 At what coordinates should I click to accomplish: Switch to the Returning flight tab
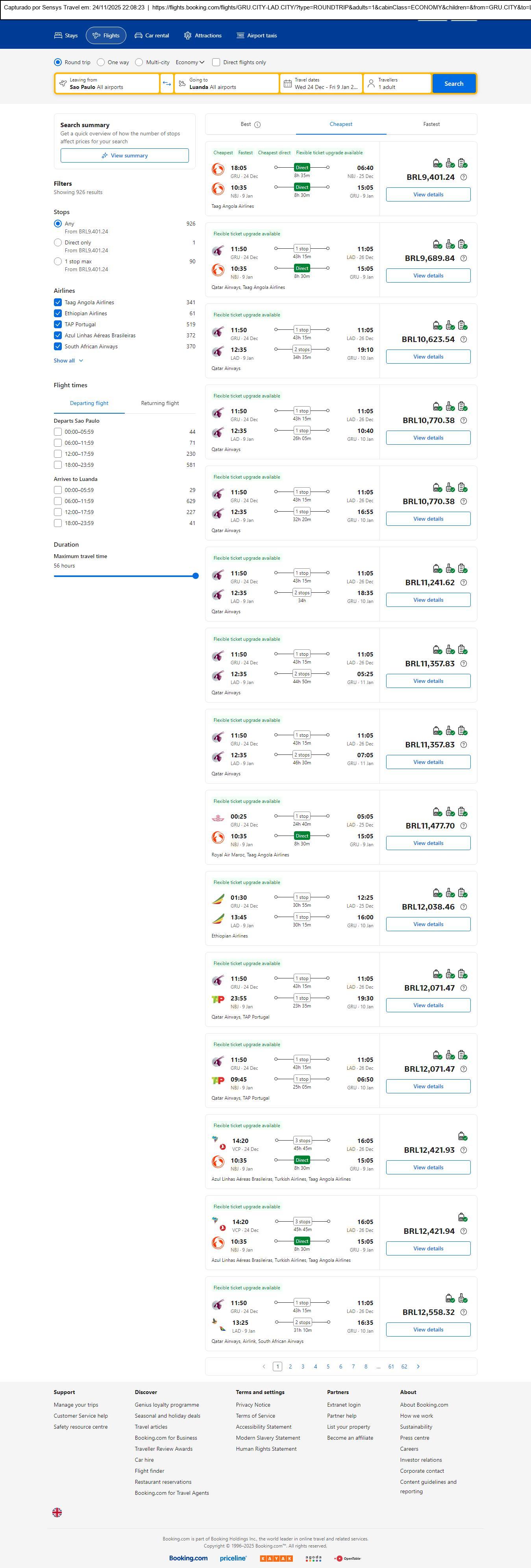pyautogui.click(x=159, y=403)
